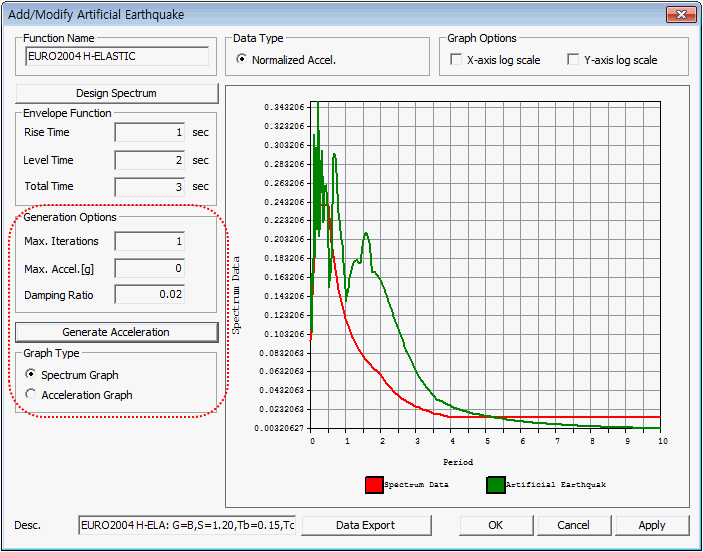Switch to Acceleration Graph type
Screen dimensions: 703x552
[x=31, y=395]
